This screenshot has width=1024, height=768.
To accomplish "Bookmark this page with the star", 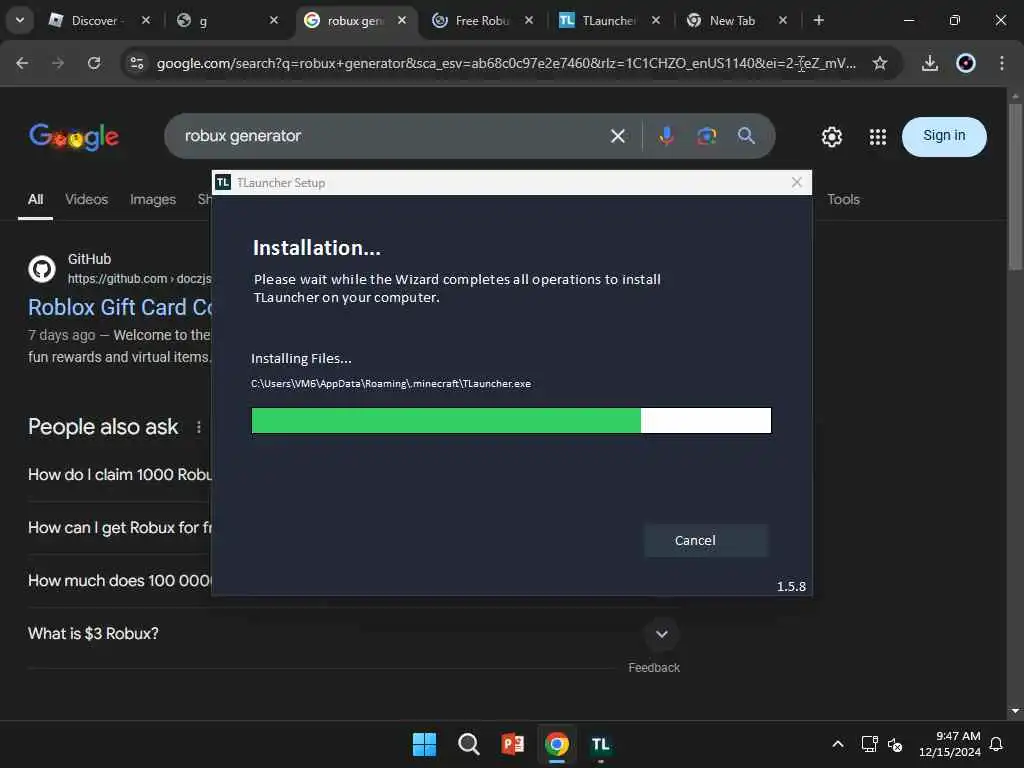I will (x=880, y=63).
